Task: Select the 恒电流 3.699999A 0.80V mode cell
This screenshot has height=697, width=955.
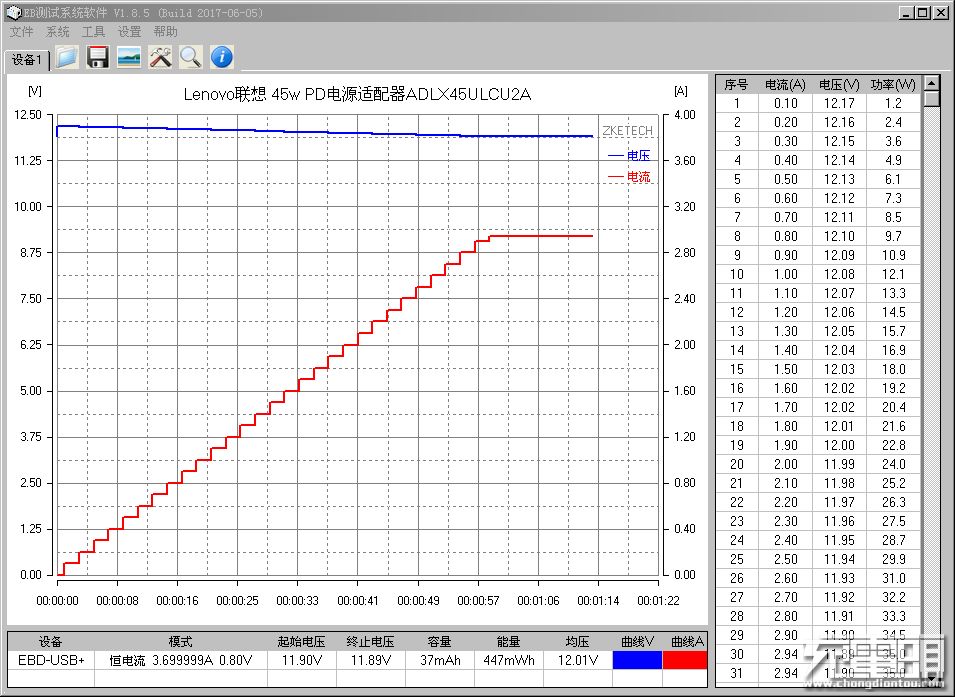Action: 181,660
